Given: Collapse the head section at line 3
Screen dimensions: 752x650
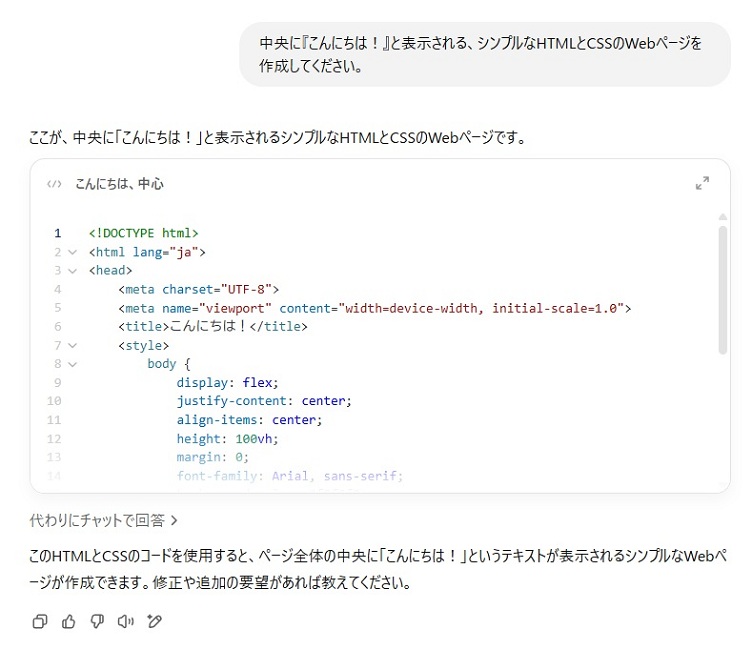Looking at the screenshot, I should click(72, 270).
